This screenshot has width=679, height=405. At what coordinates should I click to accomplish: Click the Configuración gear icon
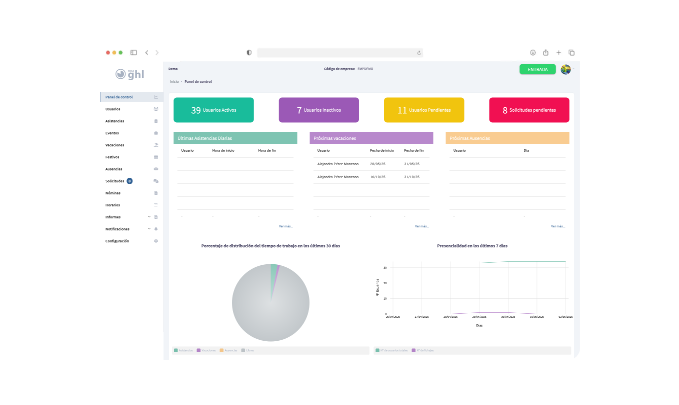pos(156,241)
